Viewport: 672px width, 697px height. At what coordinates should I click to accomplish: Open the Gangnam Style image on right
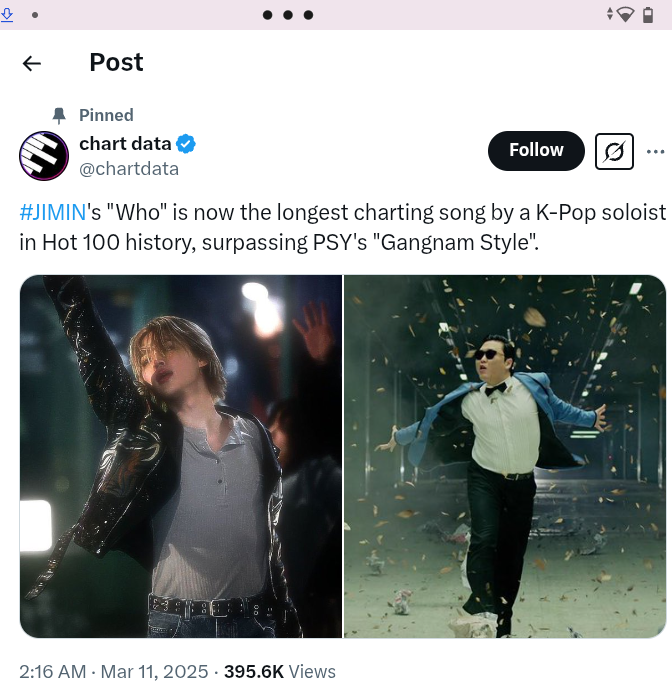(x=505, y=456)
